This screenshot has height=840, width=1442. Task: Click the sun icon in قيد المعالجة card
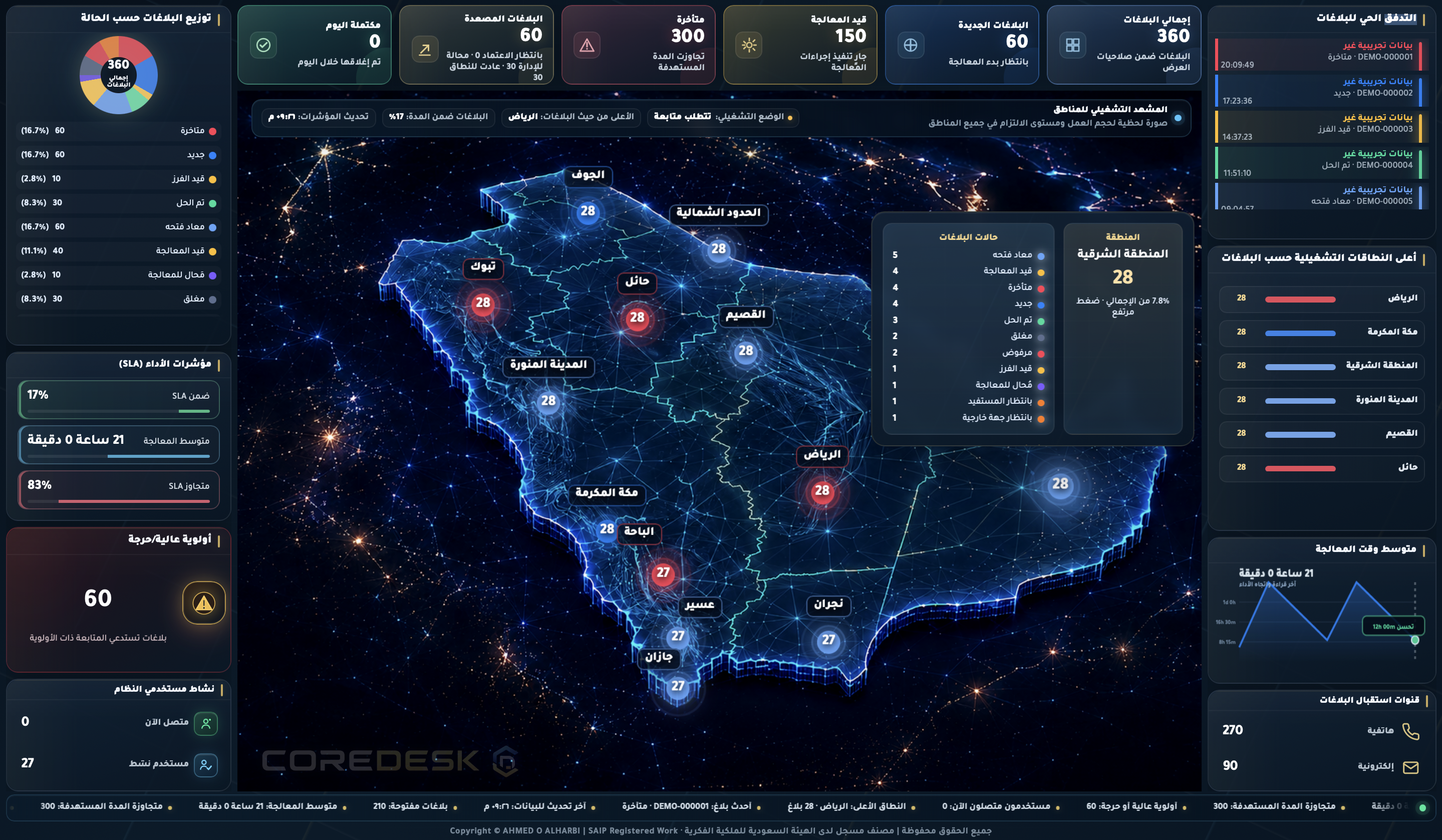click(x=749, y=45)
